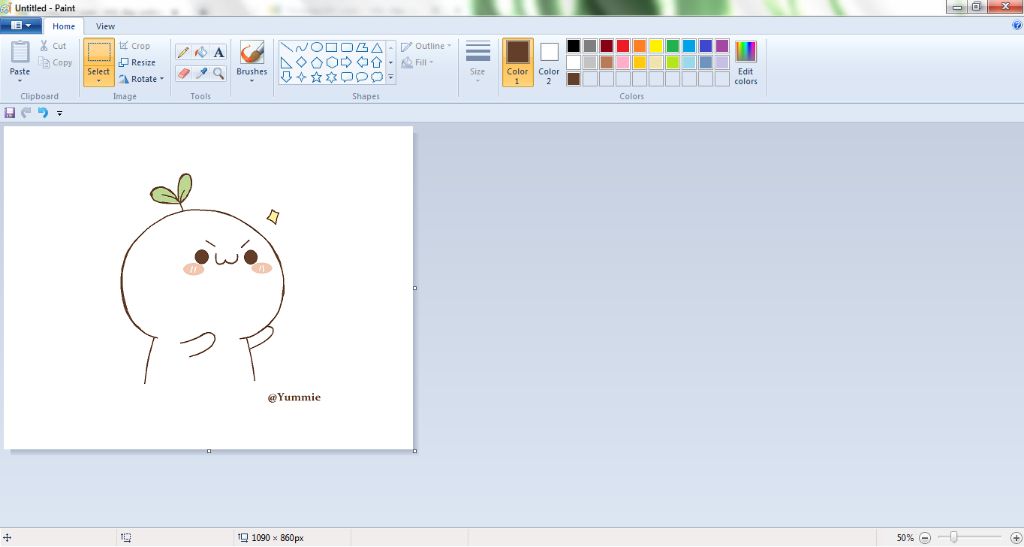Click the Cut scissors button
Image resolution: width=1024 pixels, height=547 pixels.
click(x=54, y=46)
